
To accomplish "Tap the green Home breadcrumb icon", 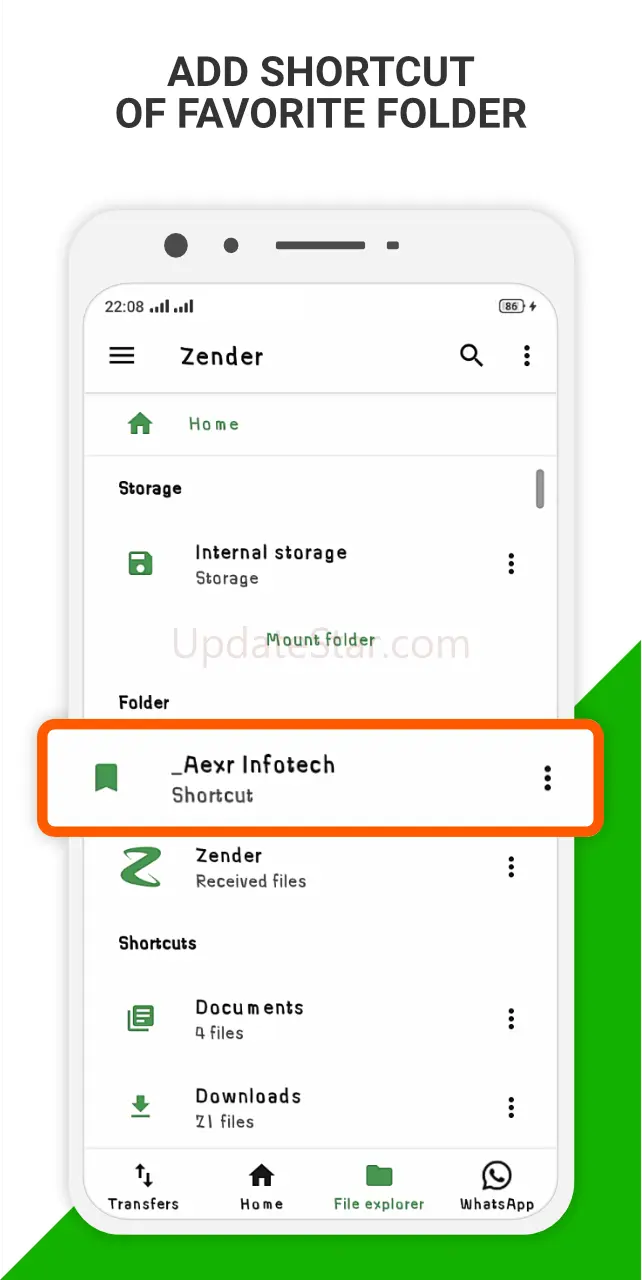I will [140, 424].
